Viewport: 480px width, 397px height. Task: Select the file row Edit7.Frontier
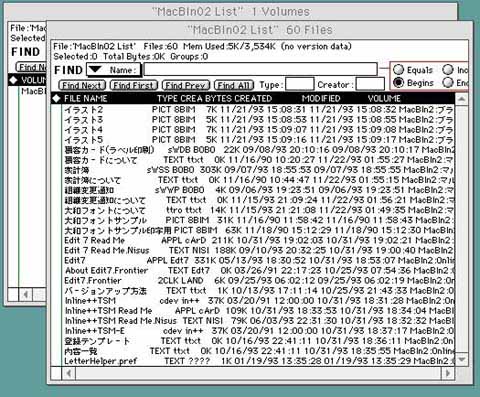coord(259,280)
